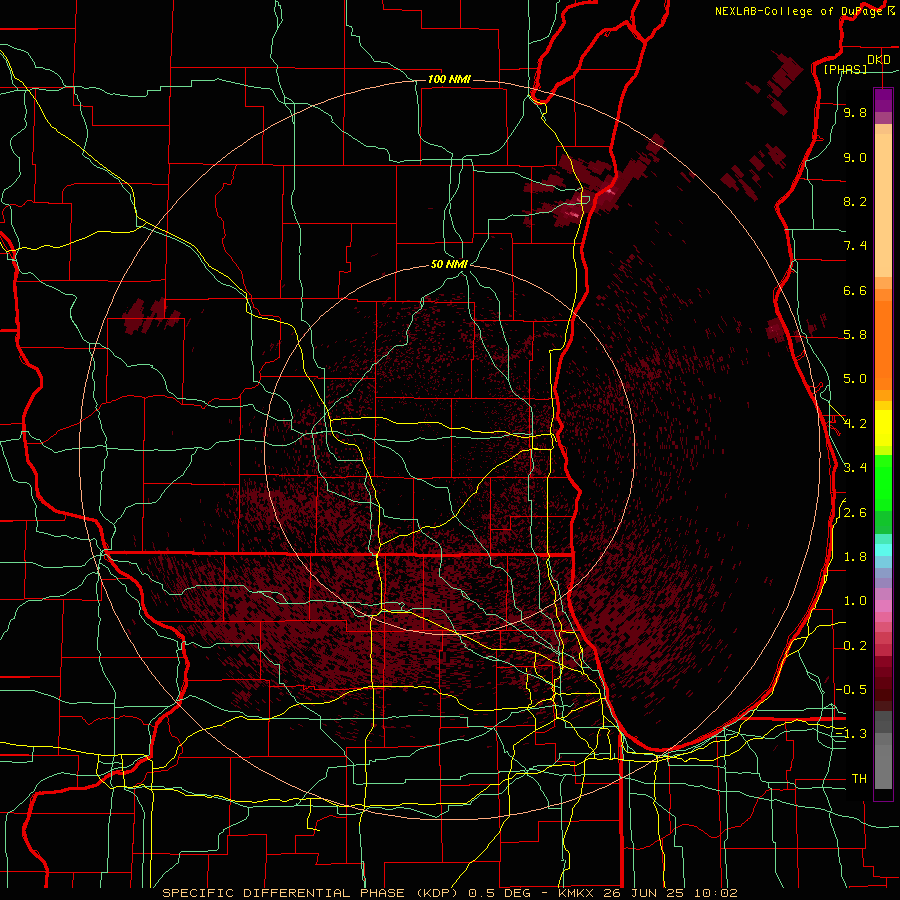Screen dimensions: 900x900
Task: Click the 3.4 color scale value
Action: [855, 468]
